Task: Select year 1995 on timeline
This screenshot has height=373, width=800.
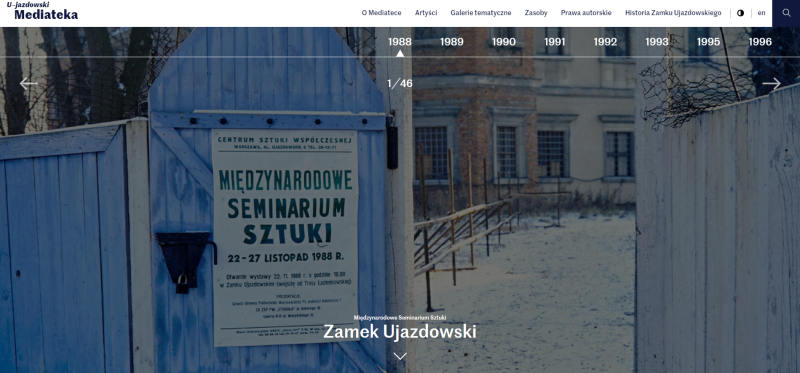Action: [x=708, y=42]
